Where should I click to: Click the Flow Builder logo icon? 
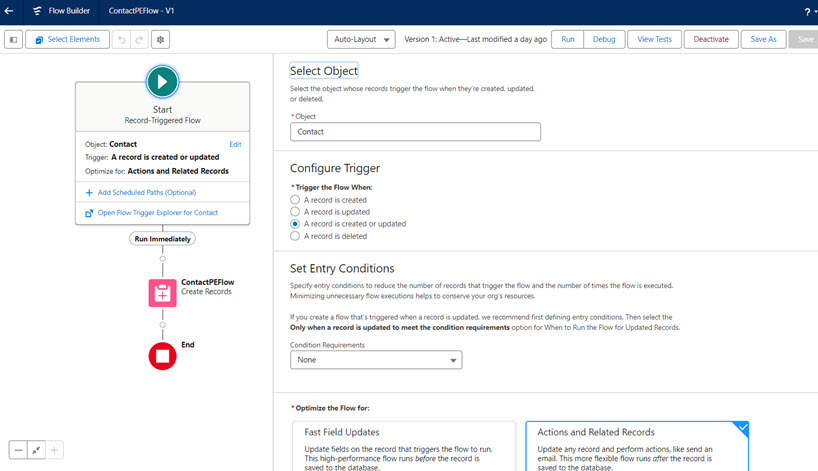pyautogui.click(x=37, y=10)
